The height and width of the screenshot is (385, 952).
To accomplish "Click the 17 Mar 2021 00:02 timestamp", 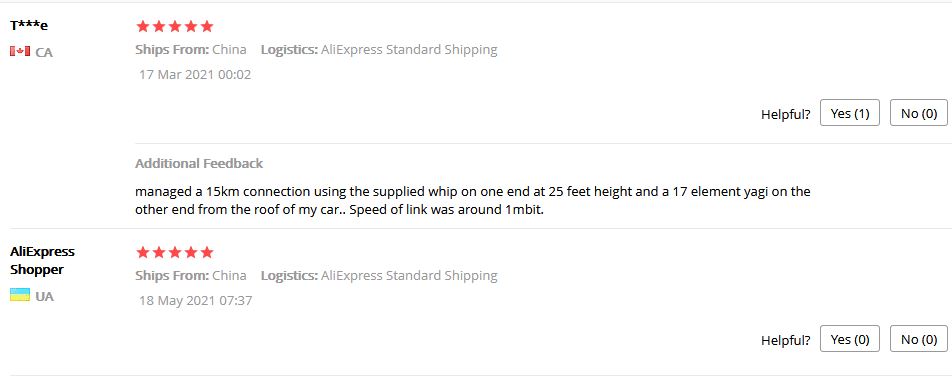I will click(x=195, y=75).
